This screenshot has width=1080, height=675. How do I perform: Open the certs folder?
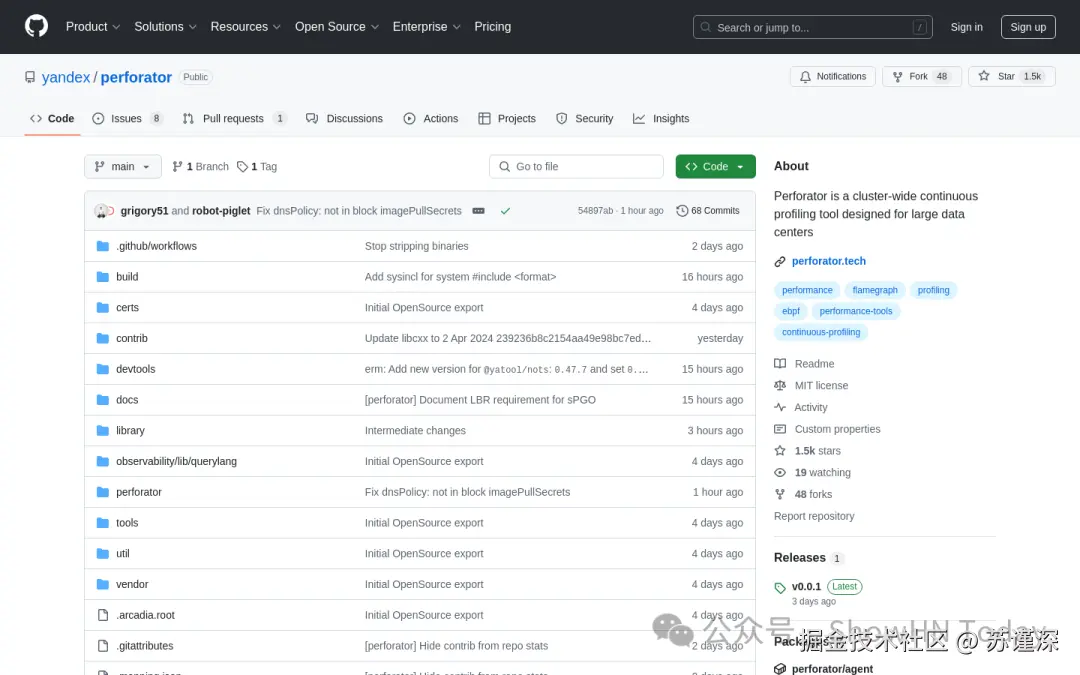click(x=127, y=308)
